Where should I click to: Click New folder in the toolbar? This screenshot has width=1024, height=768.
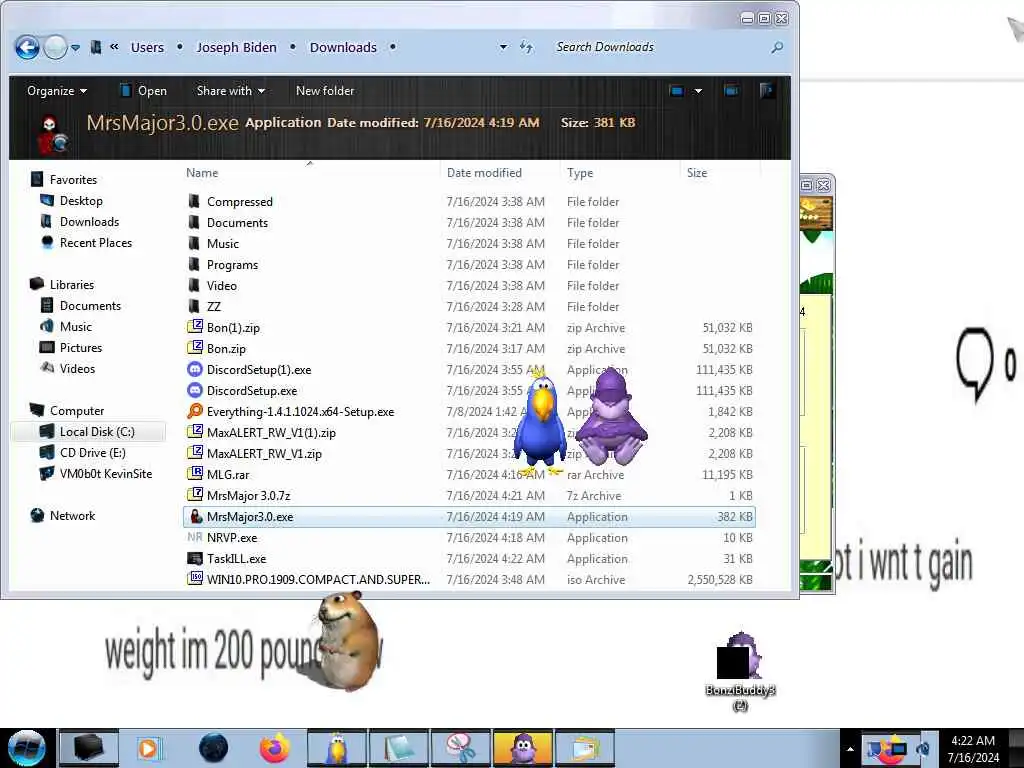pyautogui.click(x=325, y=91)
